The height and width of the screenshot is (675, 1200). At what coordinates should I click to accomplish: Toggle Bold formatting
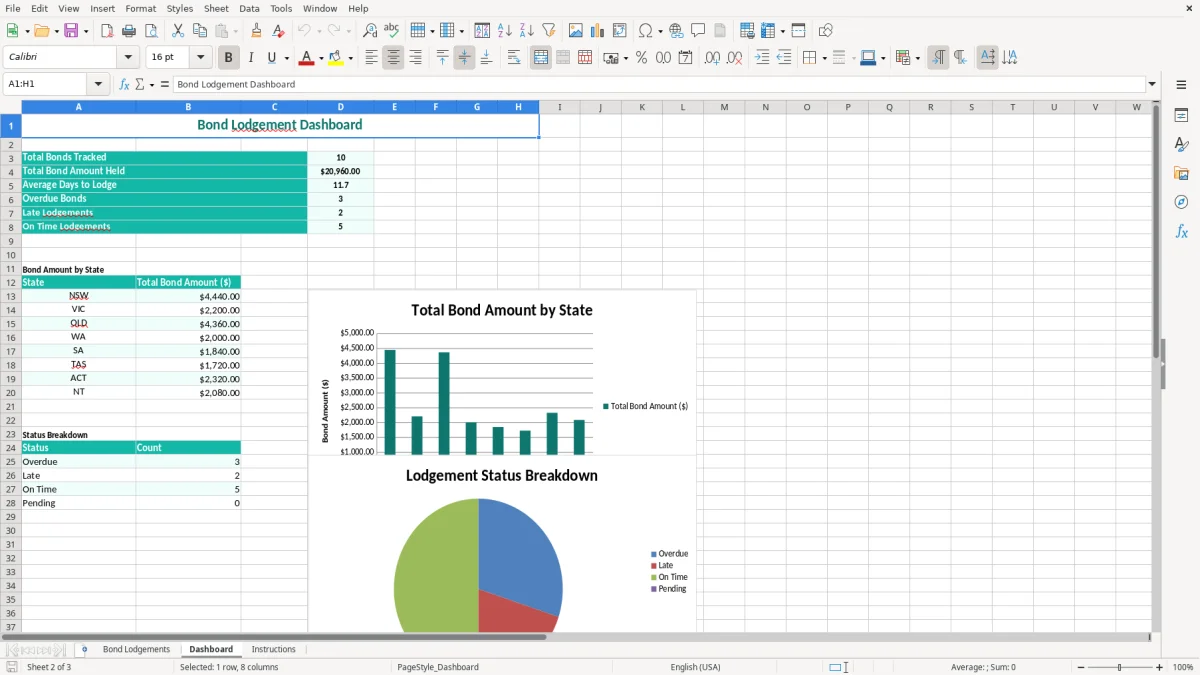point(229,58)
